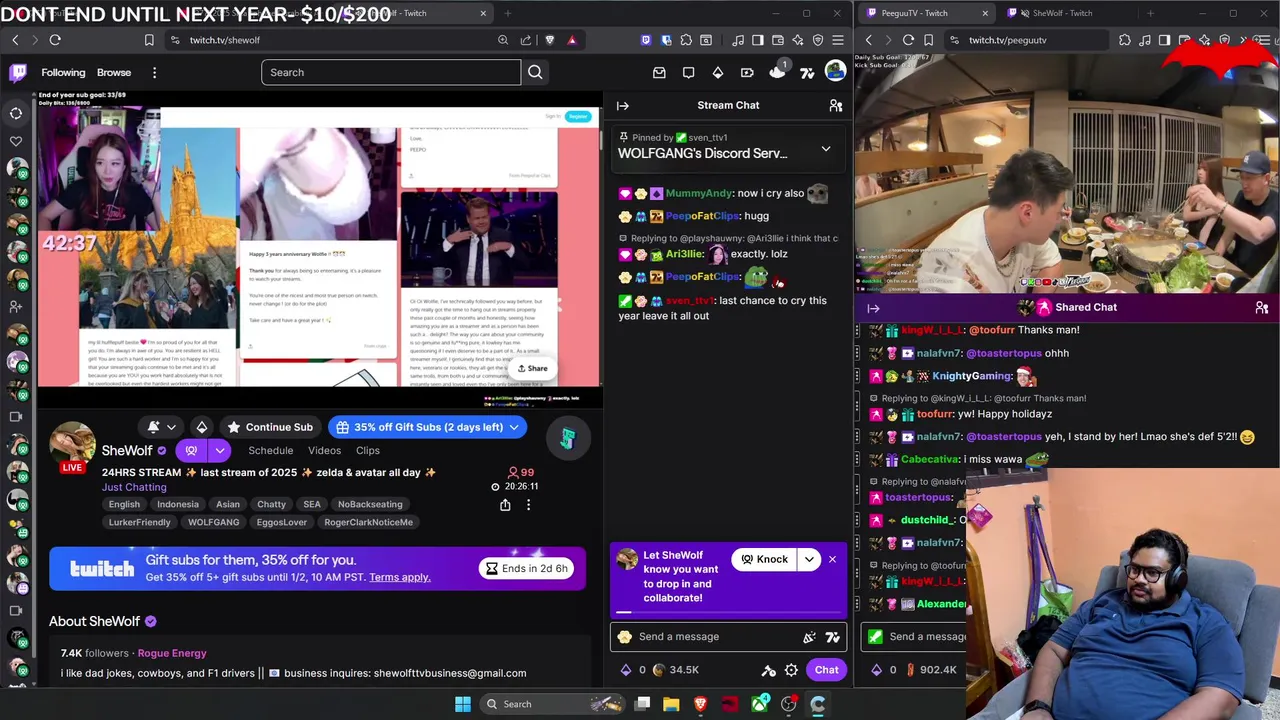Viewport: 1280px width, 720px height.
Task: Select the NoBackseating tag
Action: coord(370,504)
